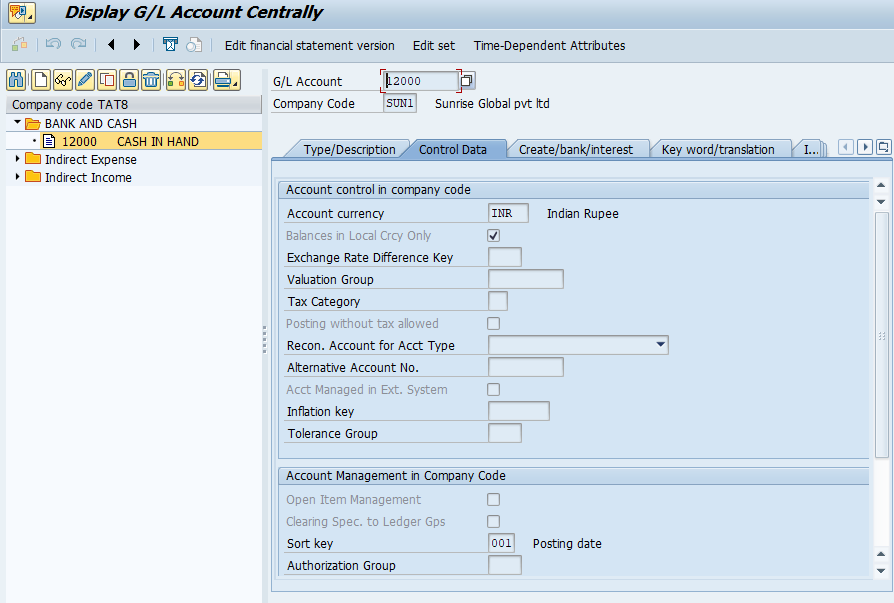Click the Company code TAT8 tree header

coord(135,104)
